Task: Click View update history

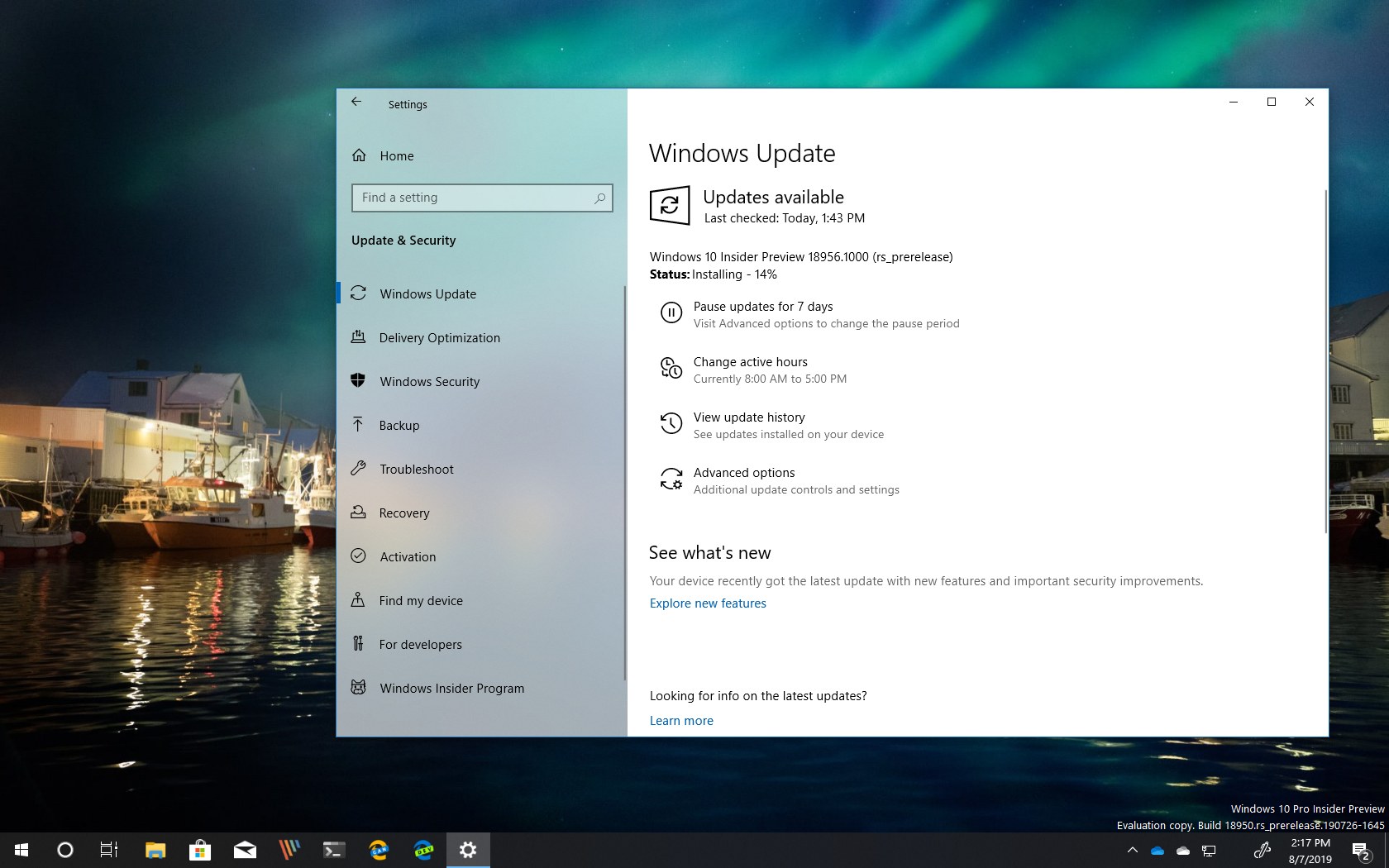Action: (749, 417)
